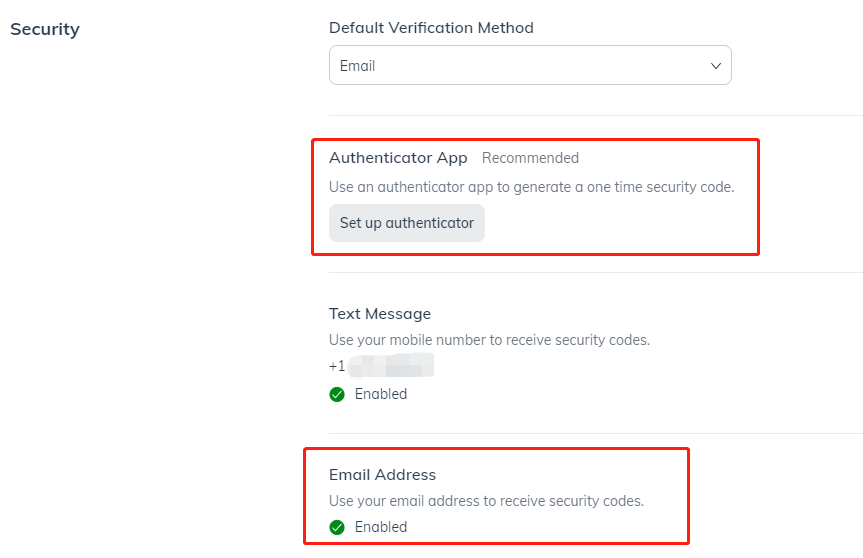Click the Recommended tag beside Authenticator App
This screenshot has width=863, height=558.
point(530,158)
